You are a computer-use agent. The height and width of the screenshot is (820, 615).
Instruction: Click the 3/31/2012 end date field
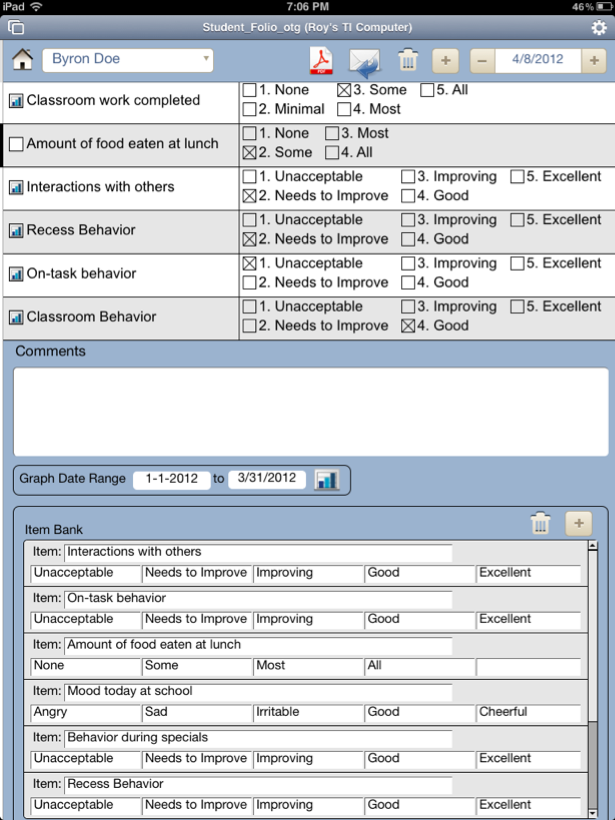[x=266, y=479]
